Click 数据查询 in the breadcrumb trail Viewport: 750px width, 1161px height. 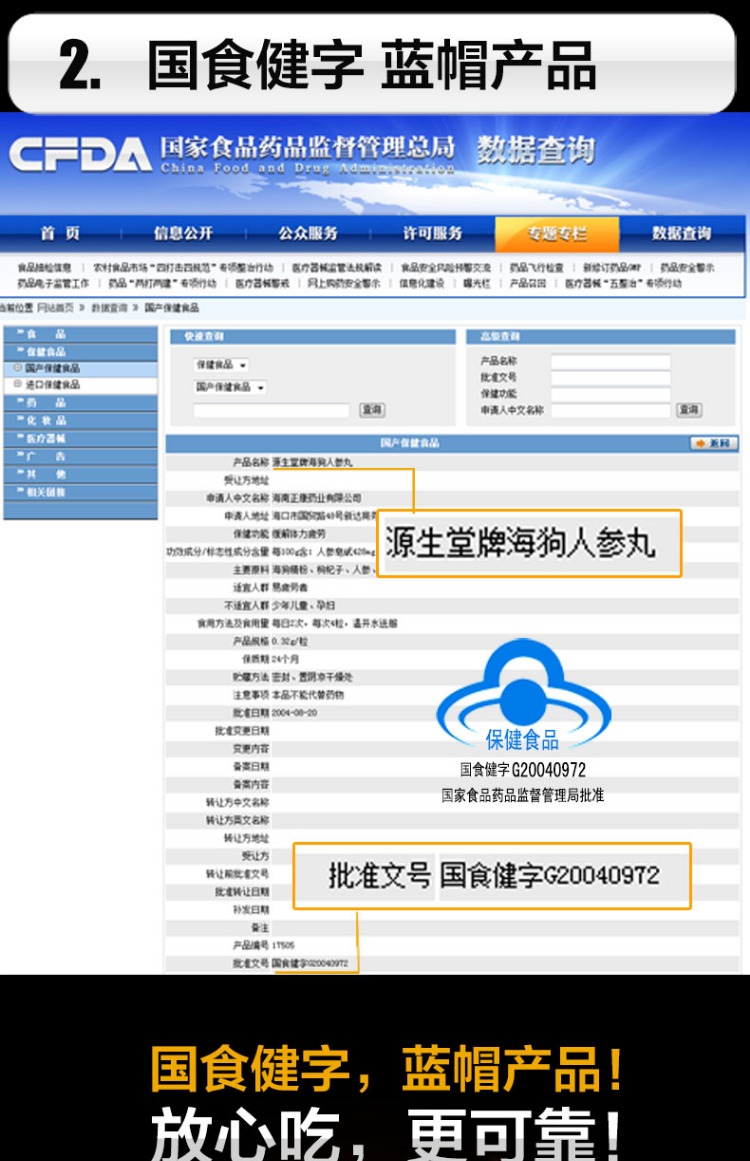[x=110, y=307]
